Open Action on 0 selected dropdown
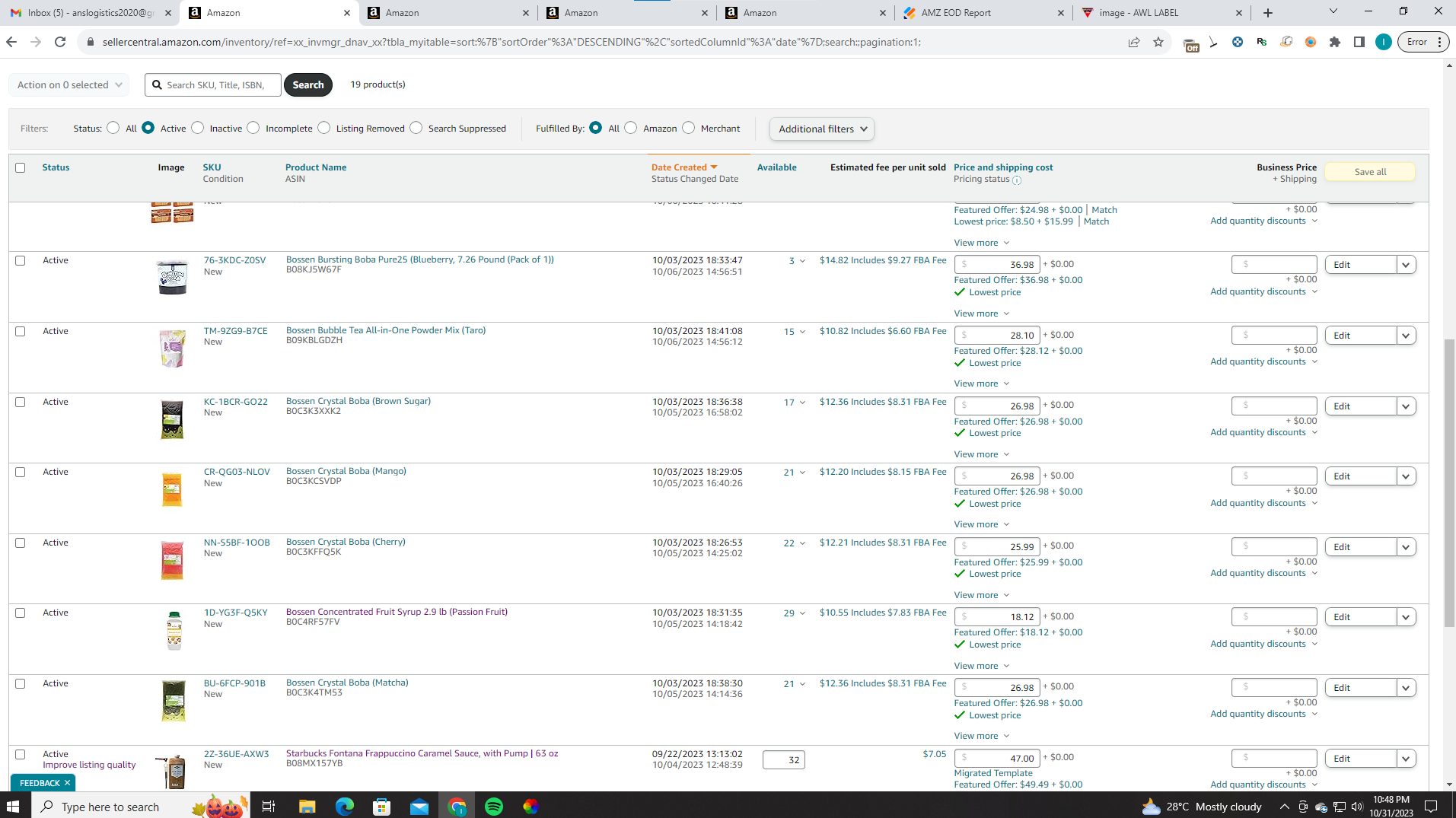This screenshot has width=1456, height=818. (69, 84)
